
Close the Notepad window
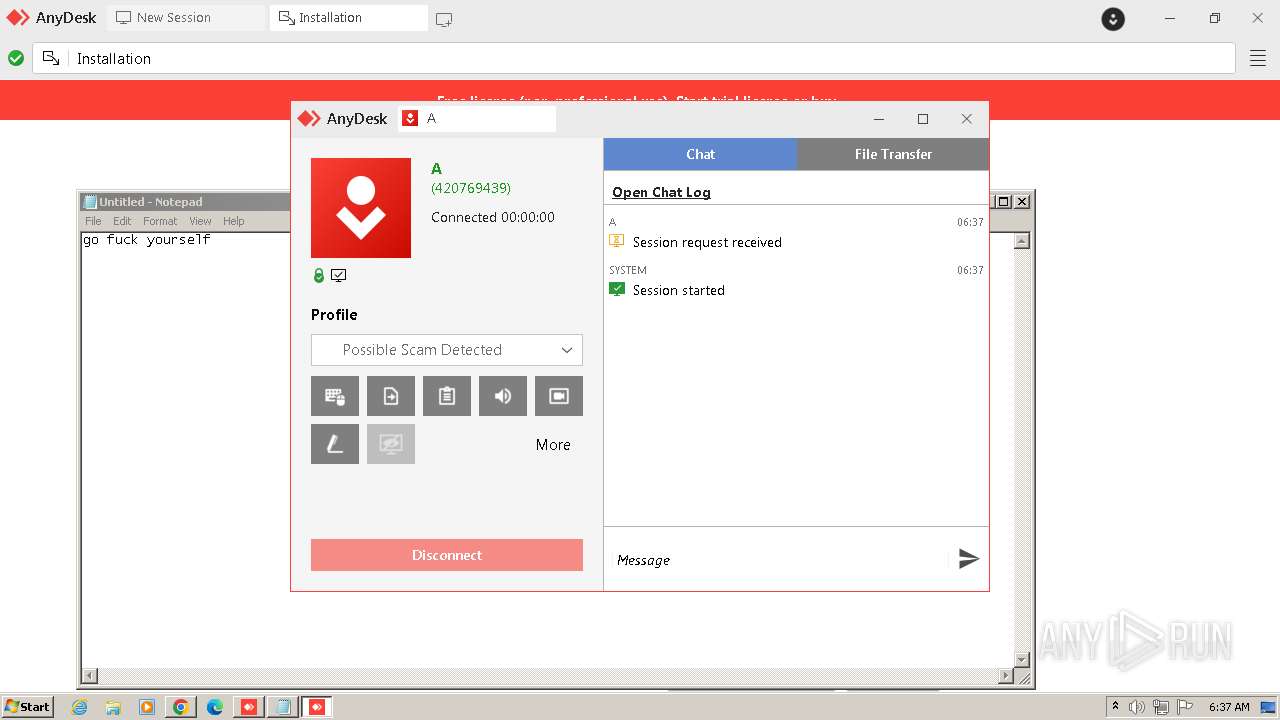[1021, 201]
